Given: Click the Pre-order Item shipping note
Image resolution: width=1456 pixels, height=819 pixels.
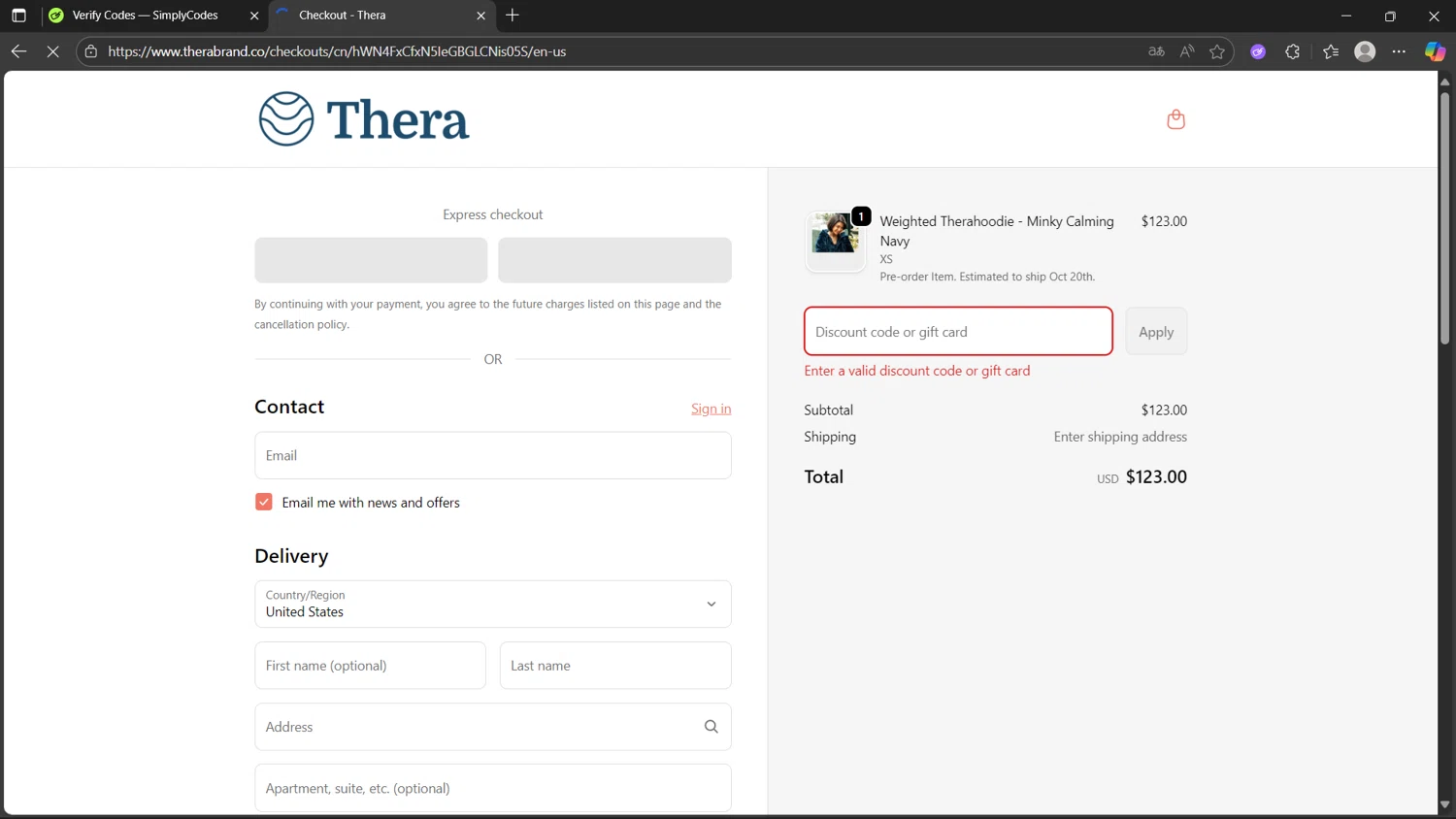Looking at the screenshot, I should [x=987, y=277].
